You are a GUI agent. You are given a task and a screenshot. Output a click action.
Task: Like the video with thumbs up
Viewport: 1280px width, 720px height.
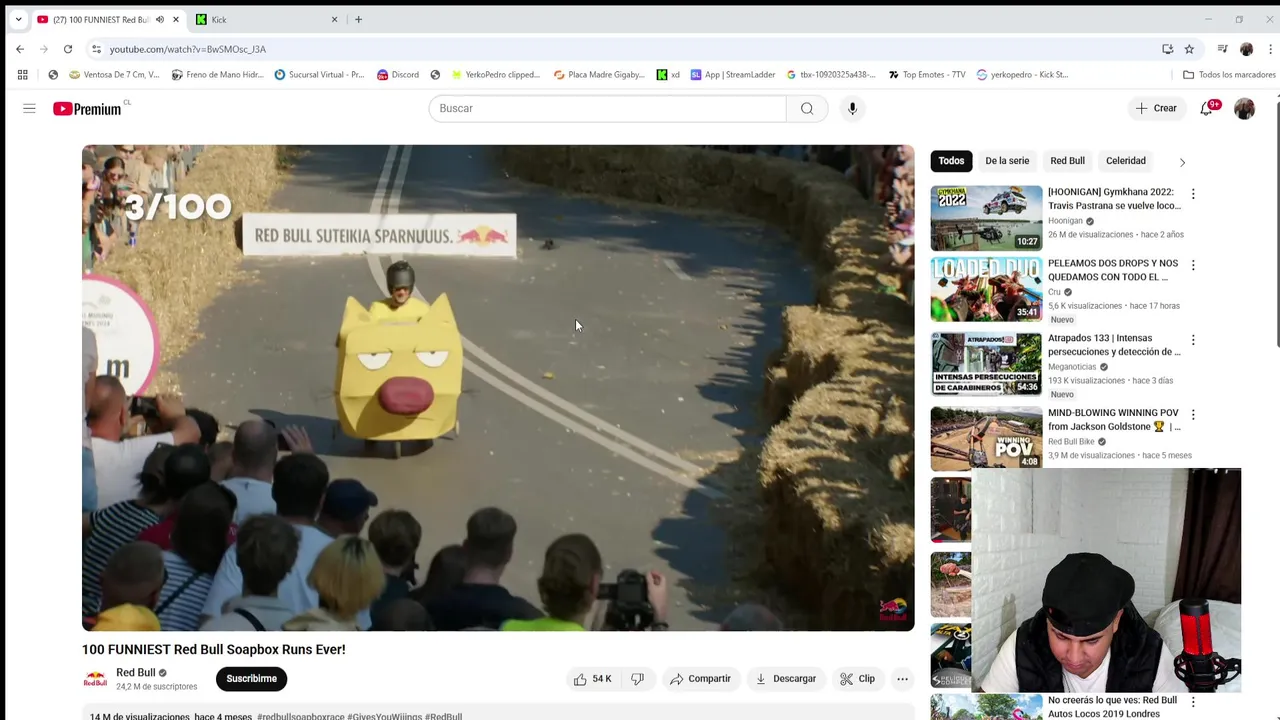pyautogui.click(x=591, y=679)
